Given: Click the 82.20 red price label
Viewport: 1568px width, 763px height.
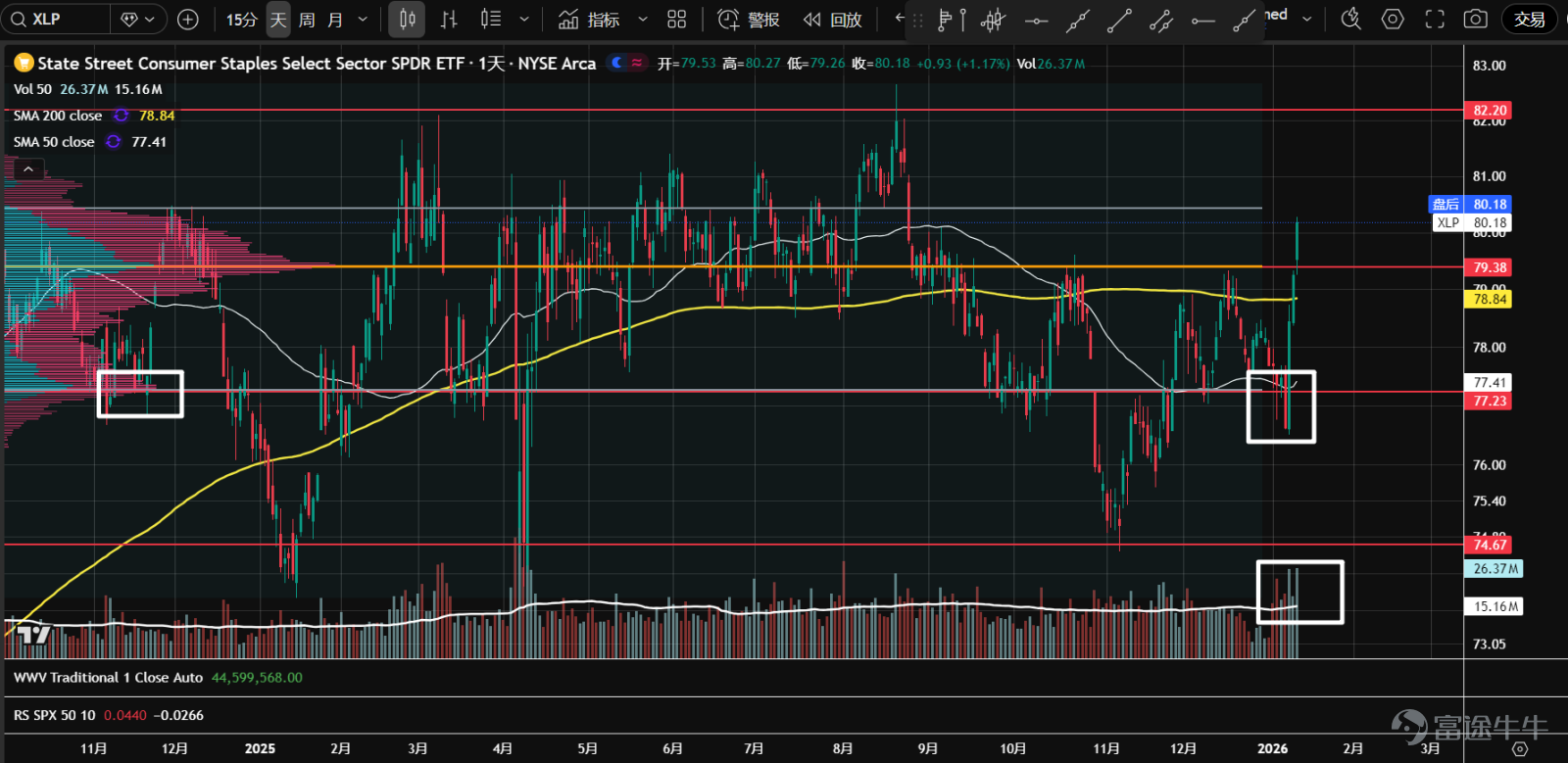Looking at the screenshot, I should [1488, 111].
